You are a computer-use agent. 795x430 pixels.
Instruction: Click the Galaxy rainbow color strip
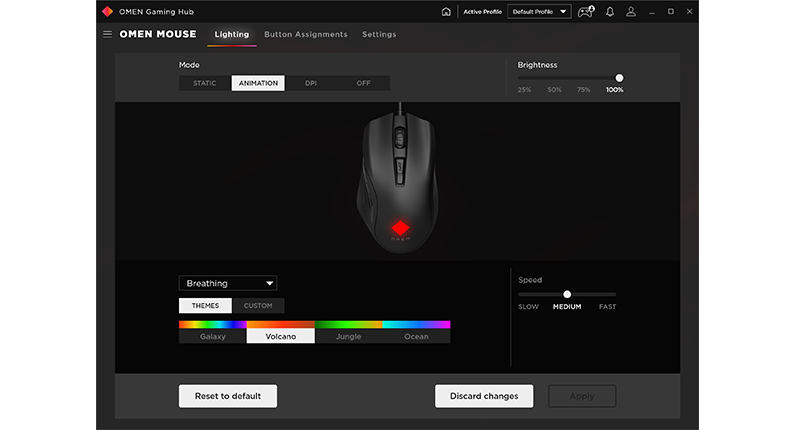[x=213, y=325]
